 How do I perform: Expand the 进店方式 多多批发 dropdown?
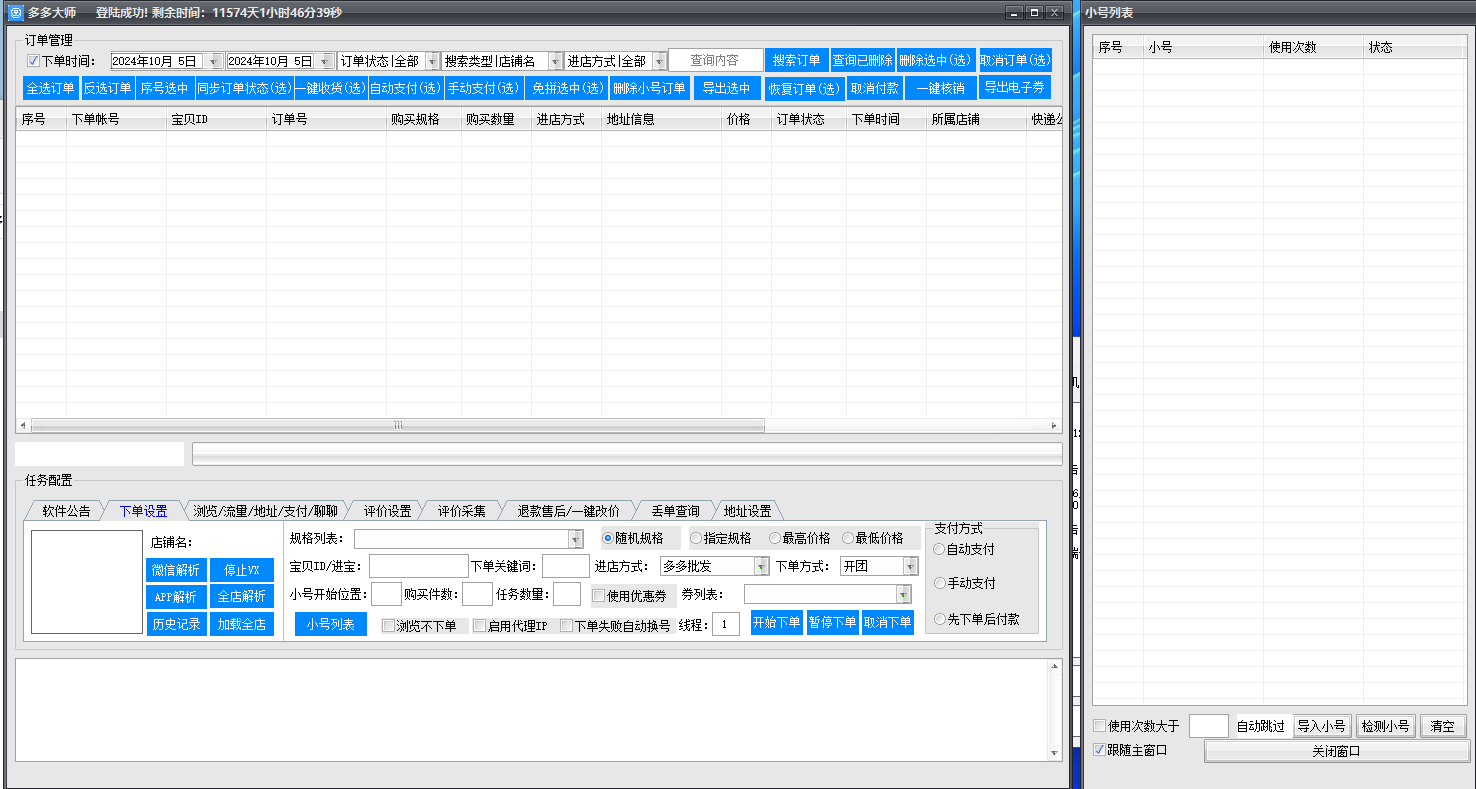(760, 567)
